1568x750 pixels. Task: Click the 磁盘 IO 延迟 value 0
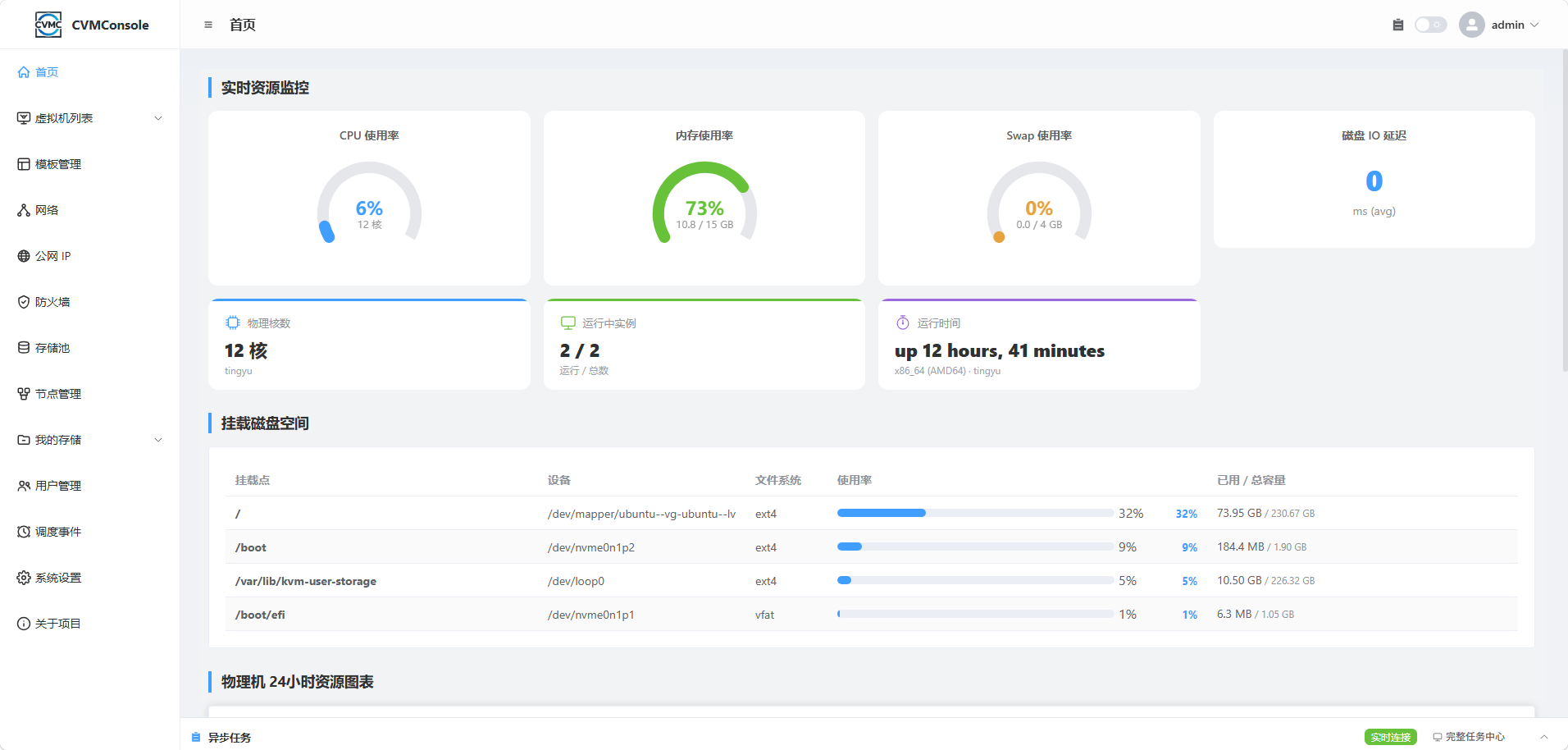click(1374, 181)
